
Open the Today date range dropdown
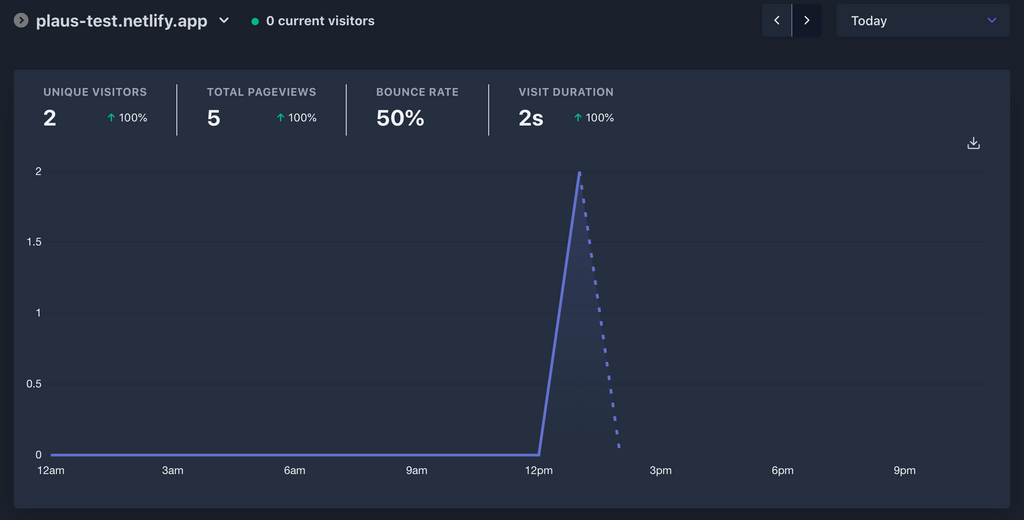pyautogui.click(x=923, y=20)
